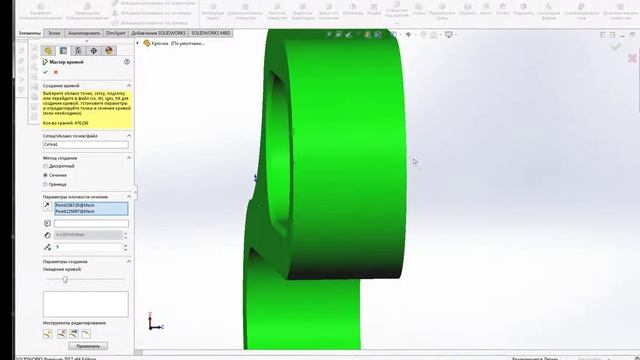The width and height of the screenshot is (640, 360).
Task: Click the horizontal scrollbar left arrow
Action: pyautogui.click(x=138, y=352)
